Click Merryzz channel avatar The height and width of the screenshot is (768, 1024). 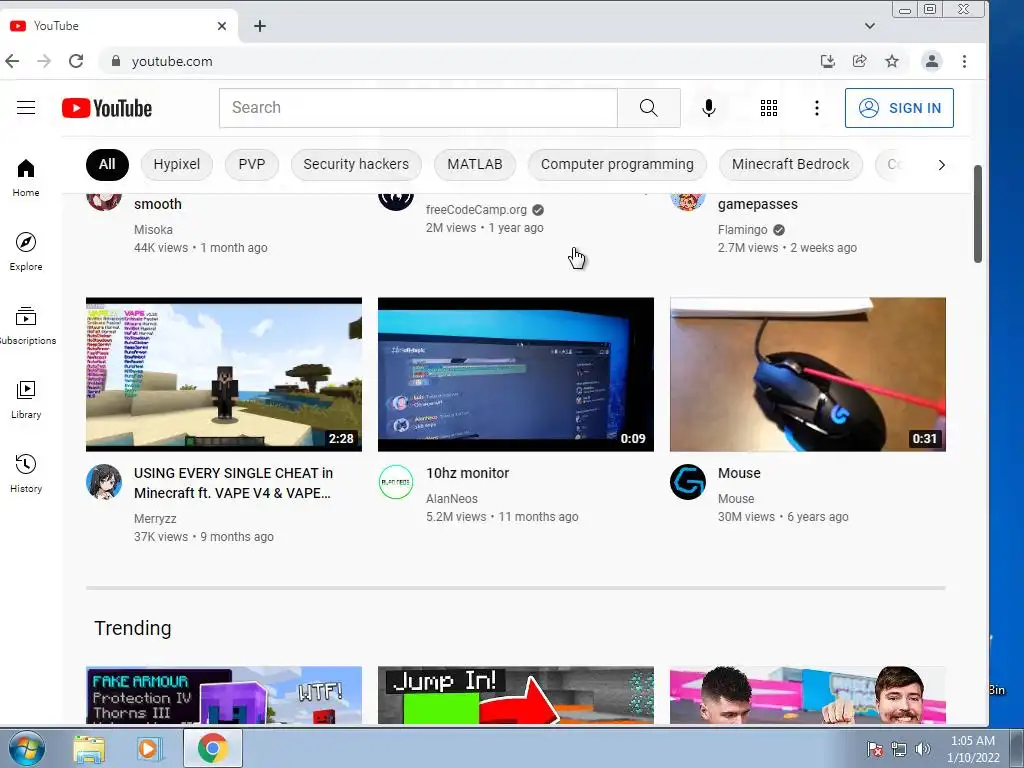pos(104,482)
